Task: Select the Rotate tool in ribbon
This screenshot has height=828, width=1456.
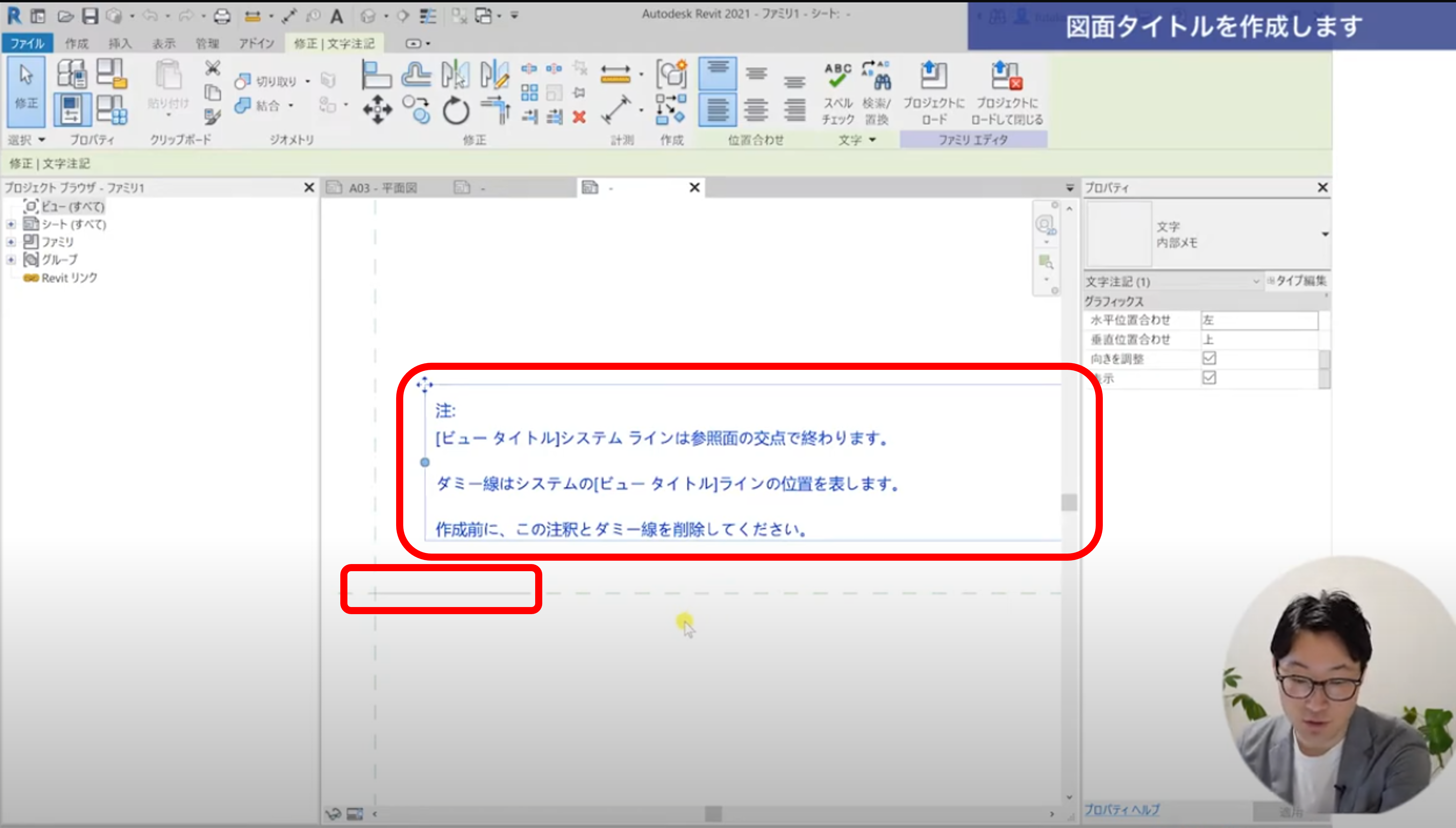Action: 455,110
